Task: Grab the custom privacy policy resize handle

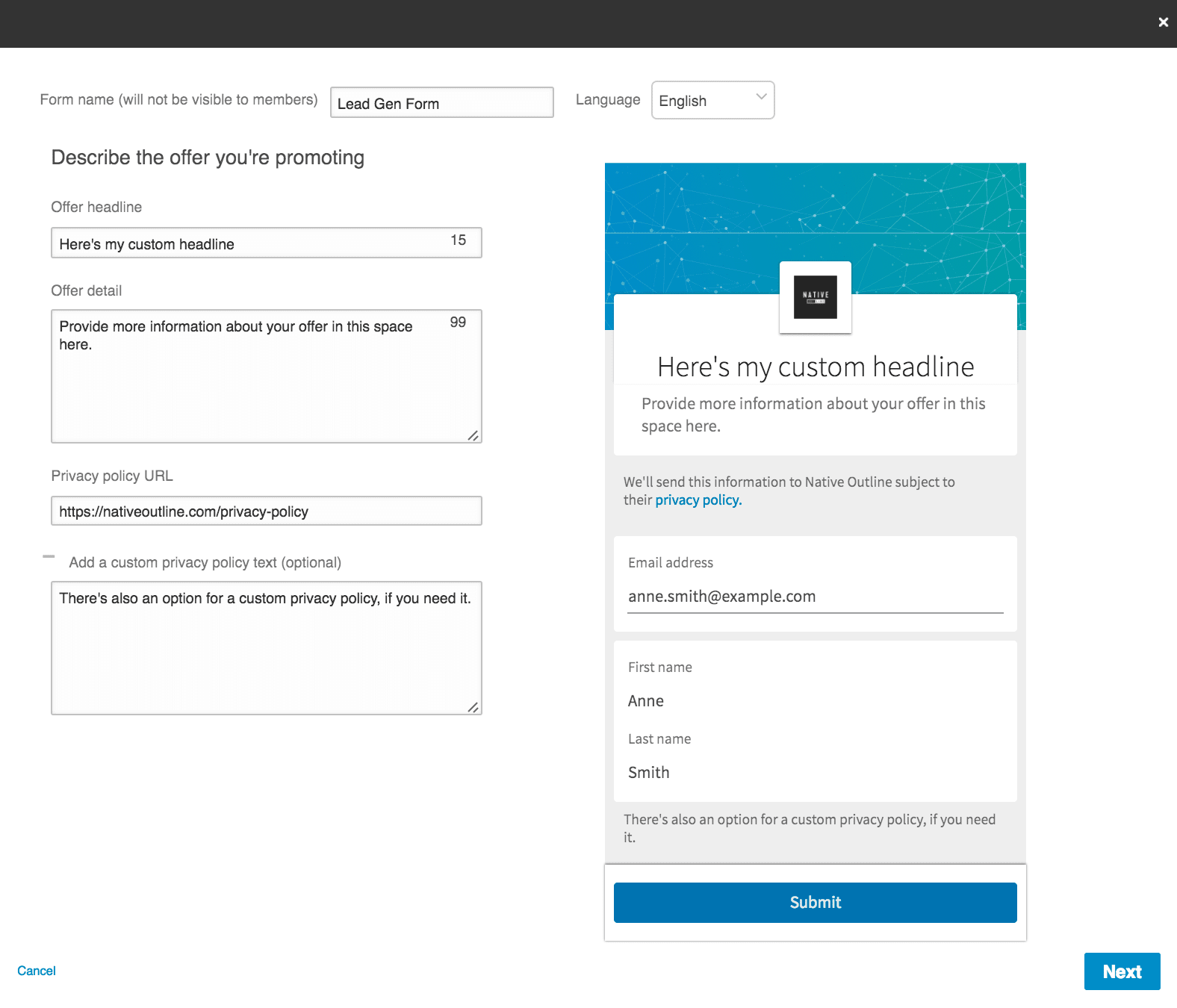Action: (473, 707)
